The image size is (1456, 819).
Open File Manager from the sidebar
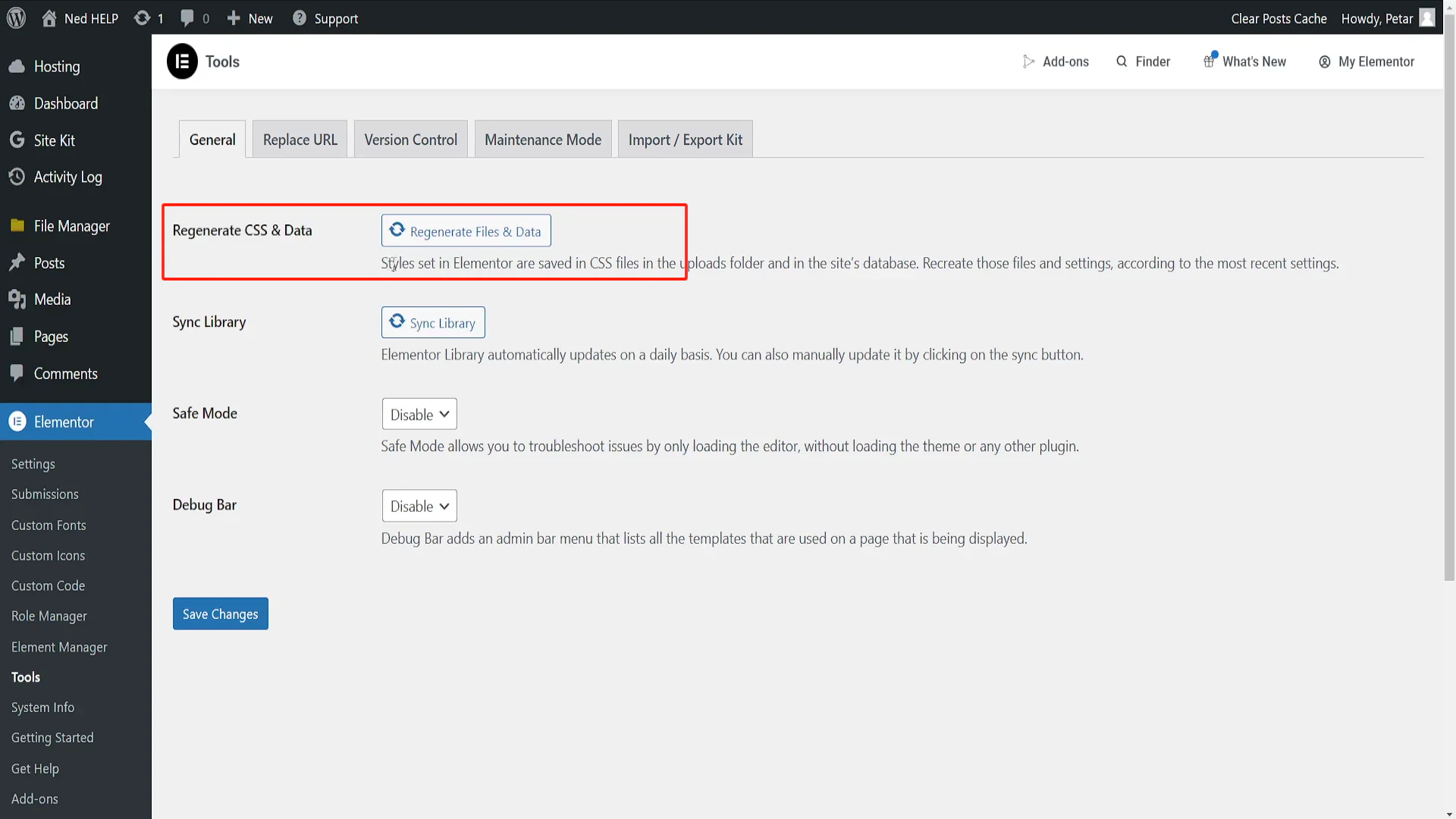coord(71,226)
